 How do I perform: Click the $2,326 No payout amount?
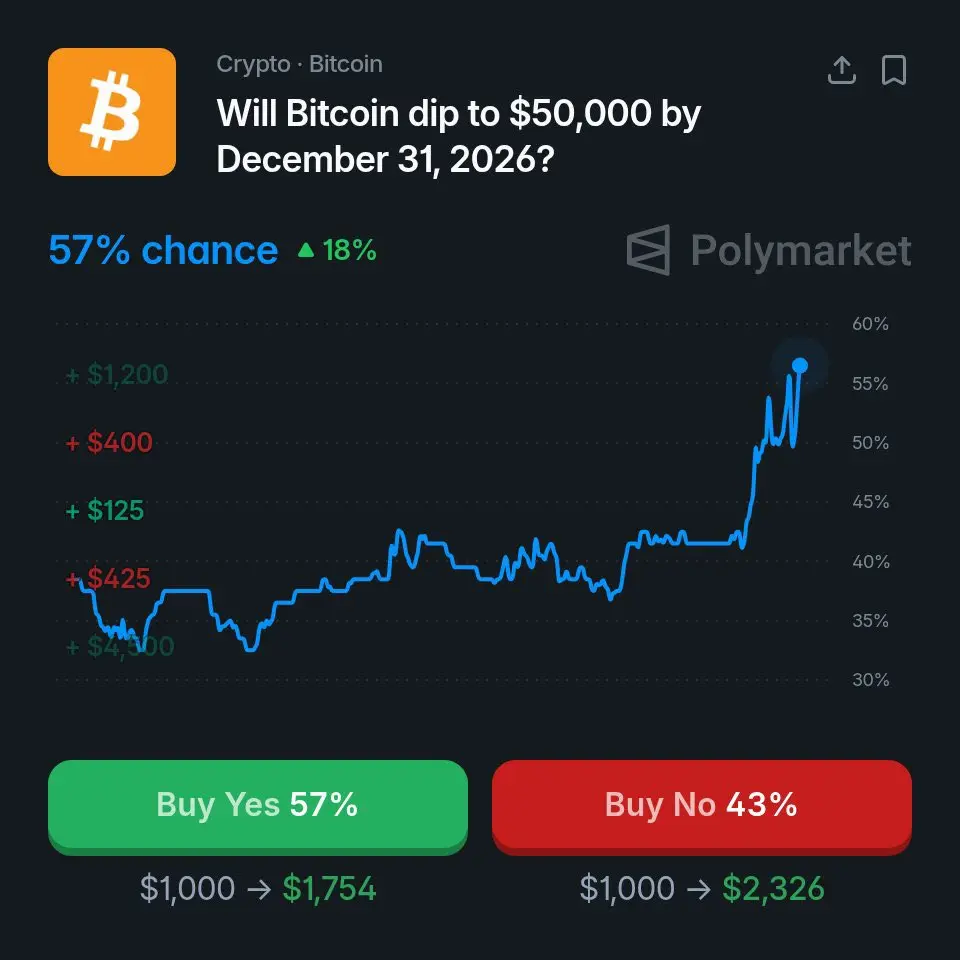click(773, 888)
